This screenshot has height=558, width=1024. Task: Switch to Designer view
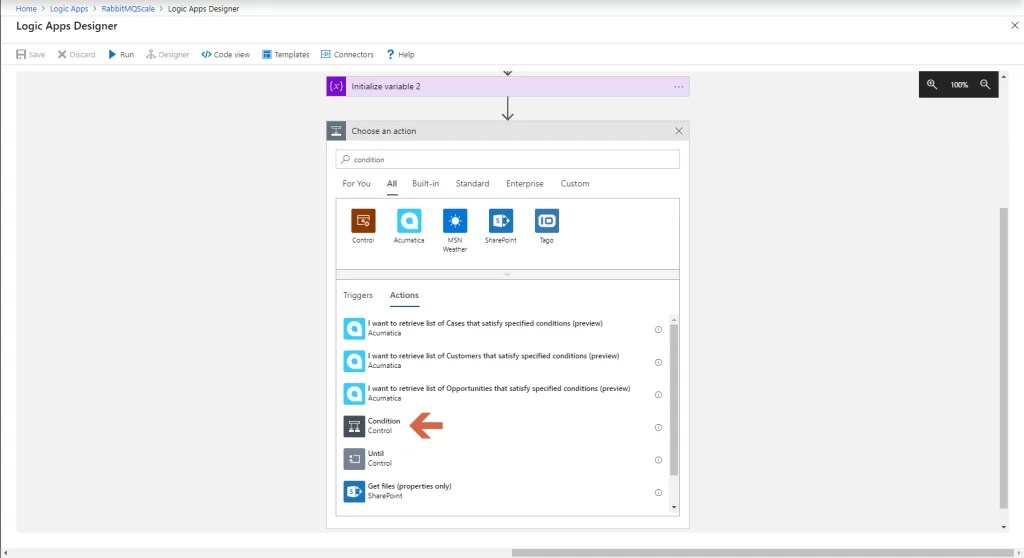168,54
